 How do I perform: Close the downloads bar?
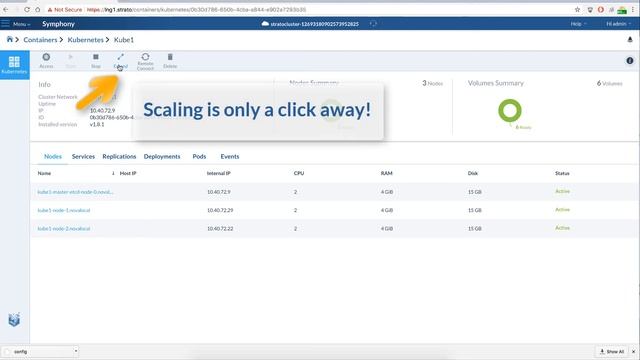[x=633, y=351]
